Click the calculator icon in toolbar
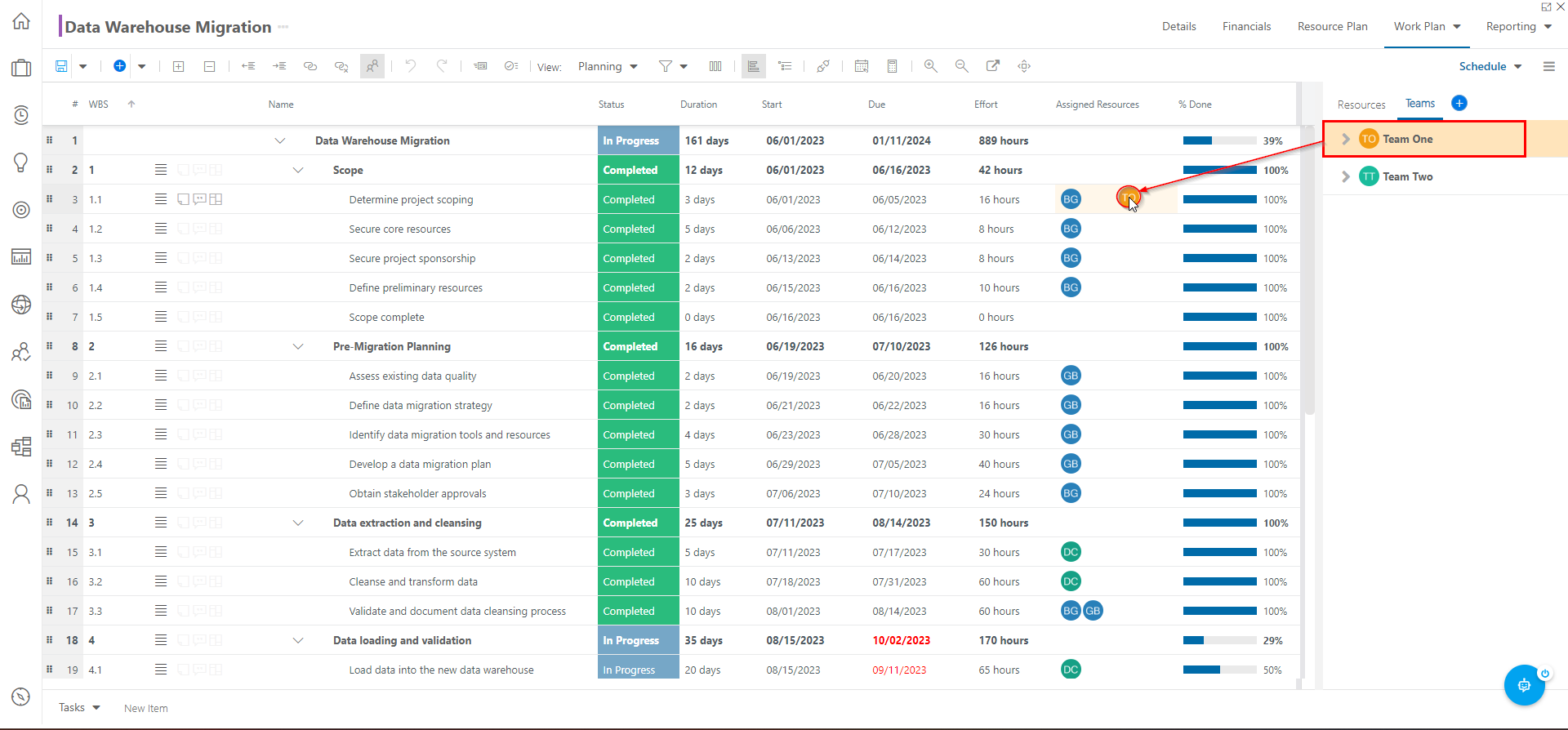Screen dimensions: 1568x730 (892, 66)
